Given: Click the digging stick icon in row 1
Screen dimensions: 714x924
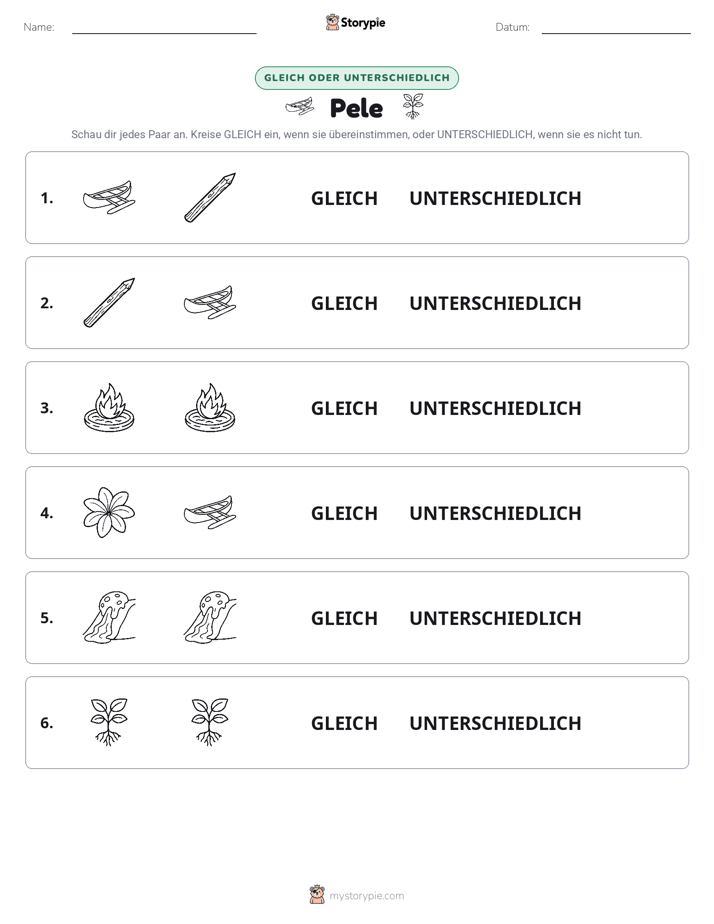Looking at the screenshot, I should pos(210,197).
